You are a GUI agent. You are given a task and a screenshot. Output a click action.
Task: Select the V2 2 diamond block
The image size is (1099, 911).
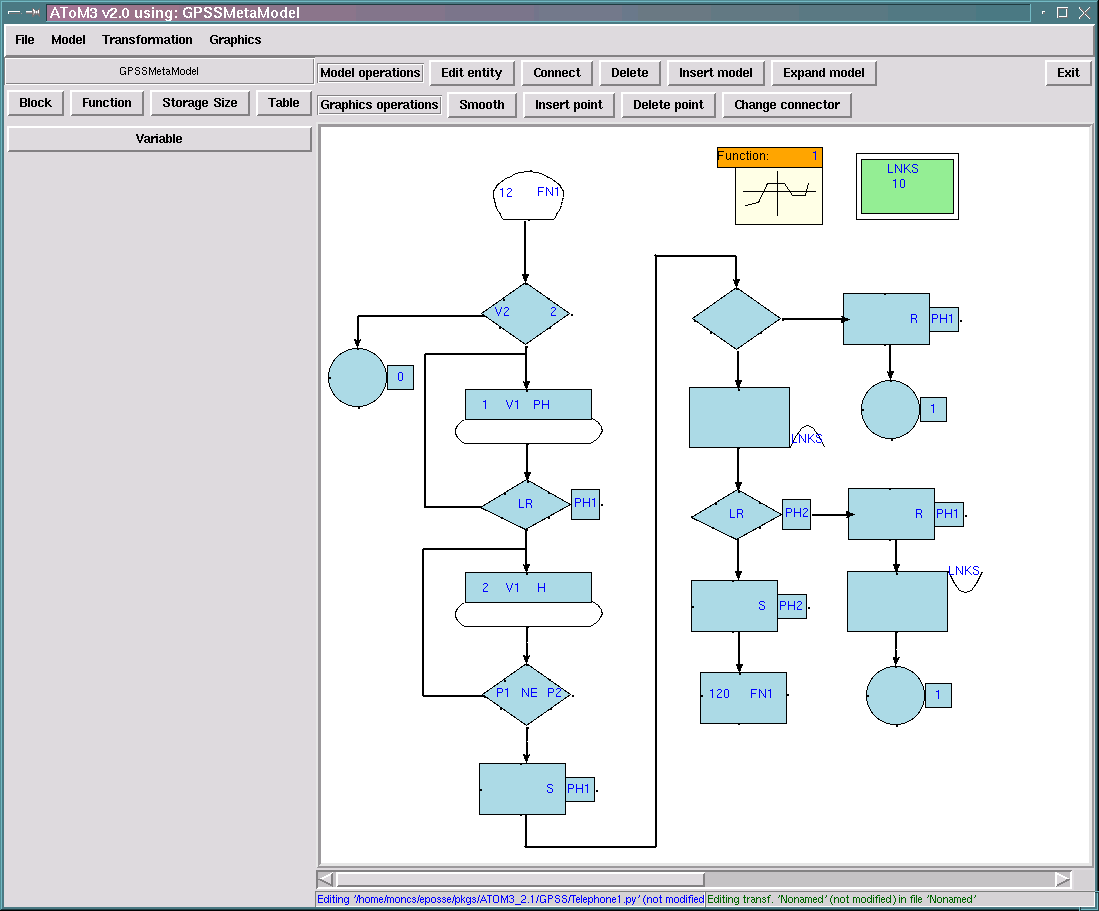pos(526,313)
